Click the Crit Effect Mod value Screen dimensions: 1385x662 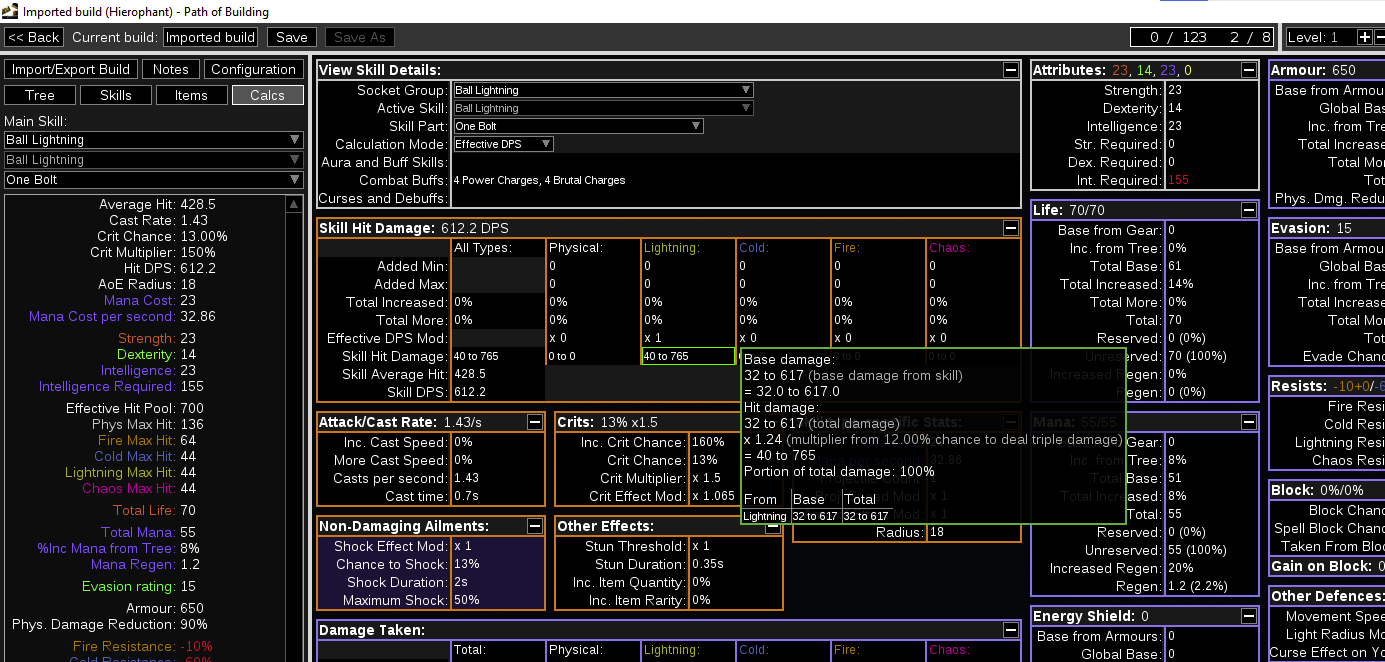713,496
